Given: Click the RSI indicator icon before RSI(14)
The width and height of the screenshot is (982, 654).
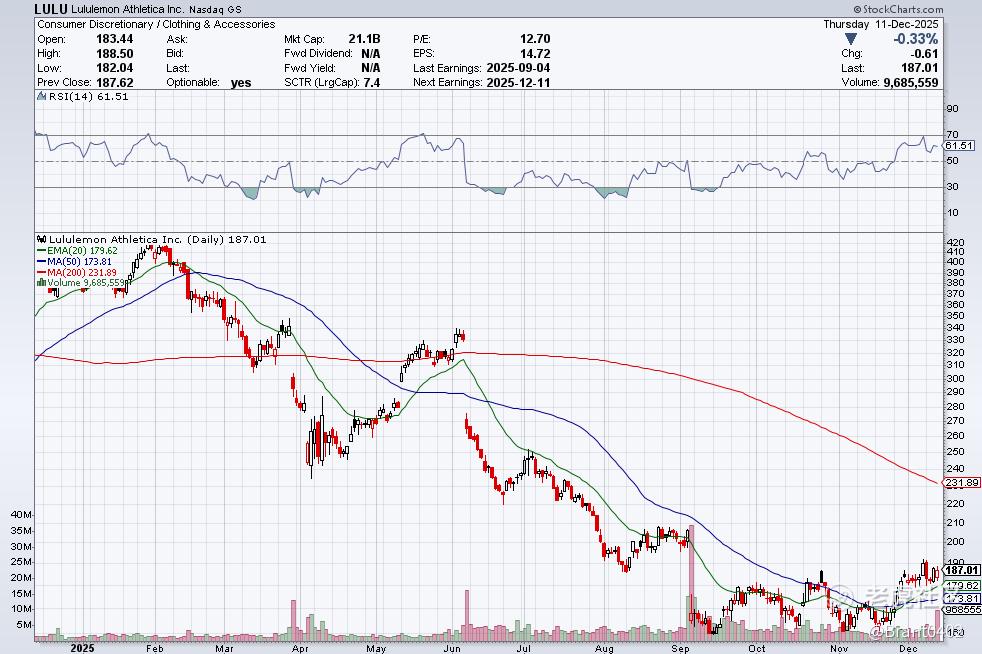Looking at the screenshot, I should click(x=41, y=96).
